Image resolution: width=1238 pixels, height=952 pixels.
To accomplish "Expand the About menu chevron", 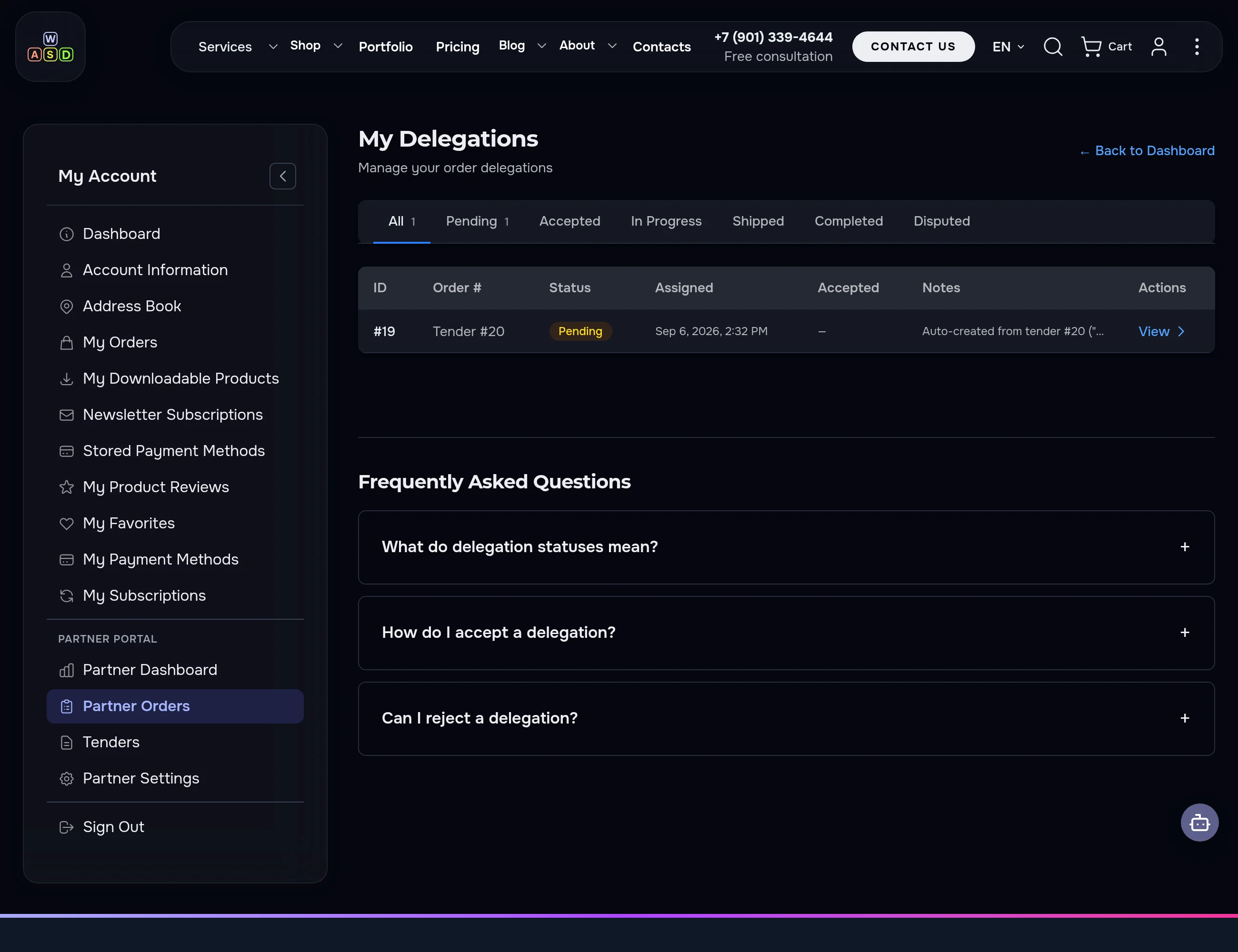I will [612, 46].
